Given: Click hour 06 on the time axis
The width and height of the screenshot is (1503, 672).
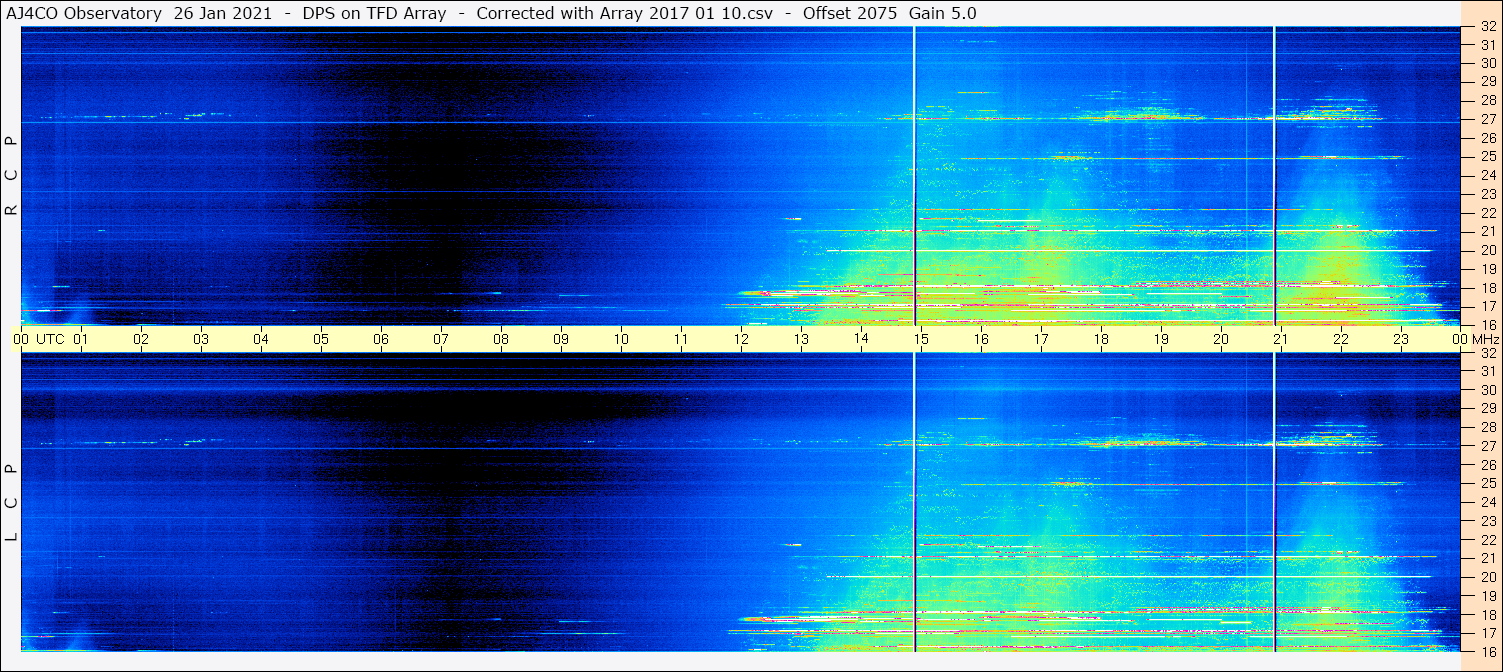Looking at the screenshot, I should tap(381, 339).
